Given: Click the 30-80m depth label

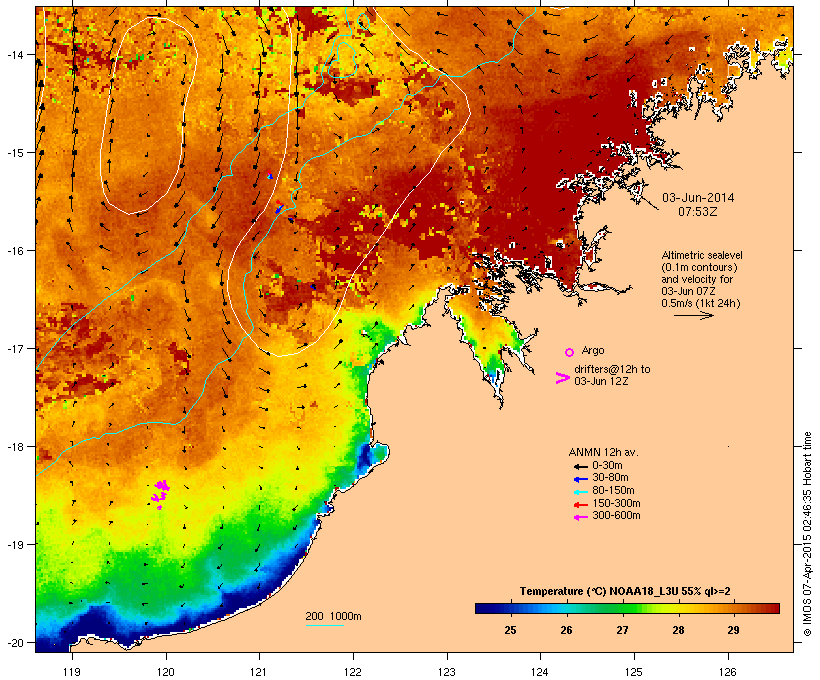Looking at the screenshot, I should pos(610,478).
